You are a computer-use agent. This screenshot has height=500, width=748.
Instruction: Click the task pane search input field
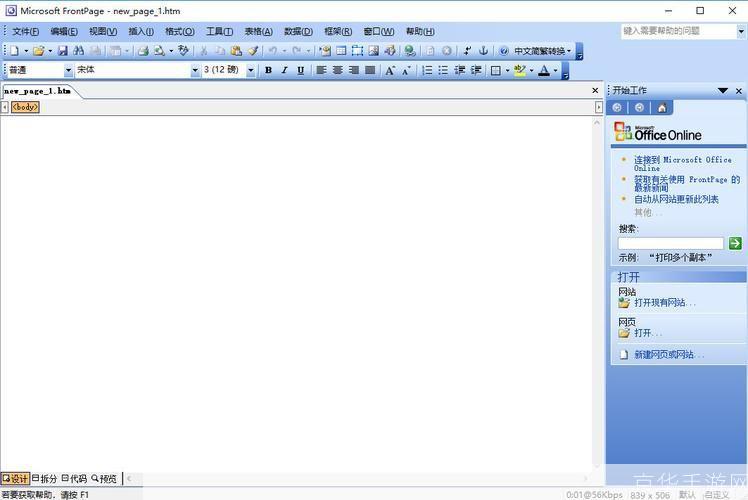pyautogui.click(x=671, y=243)
